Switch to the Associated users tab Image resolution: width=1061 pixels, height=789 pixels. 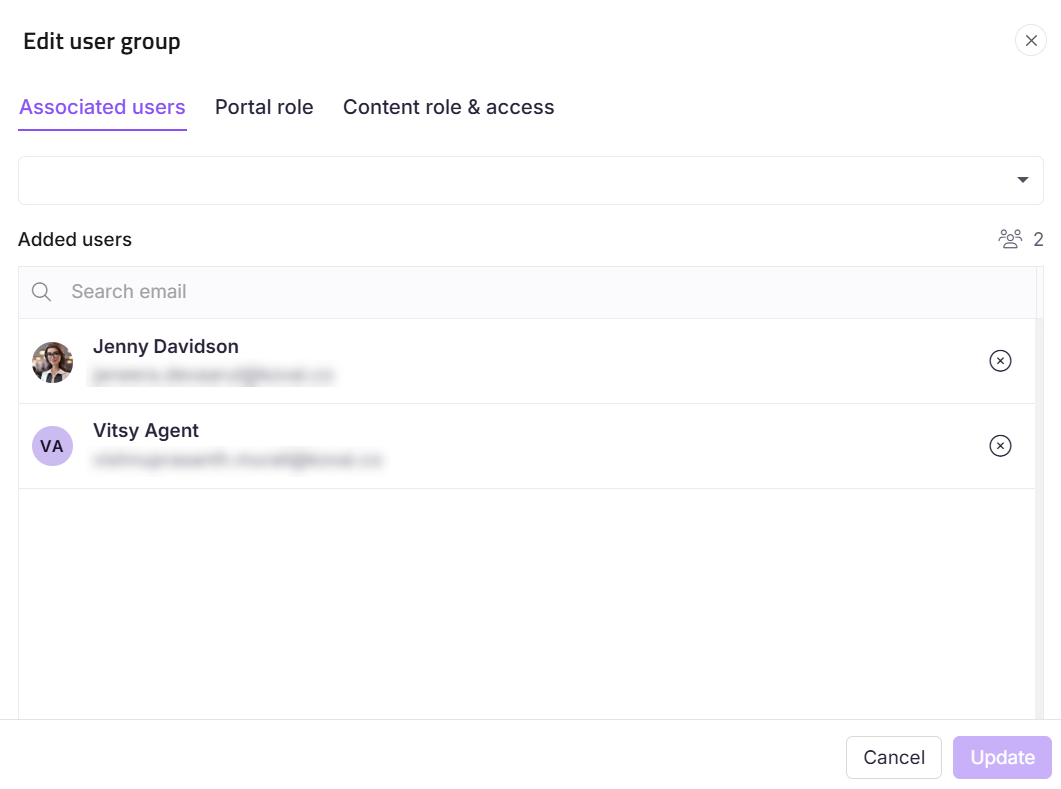click(x=102, y=107)
